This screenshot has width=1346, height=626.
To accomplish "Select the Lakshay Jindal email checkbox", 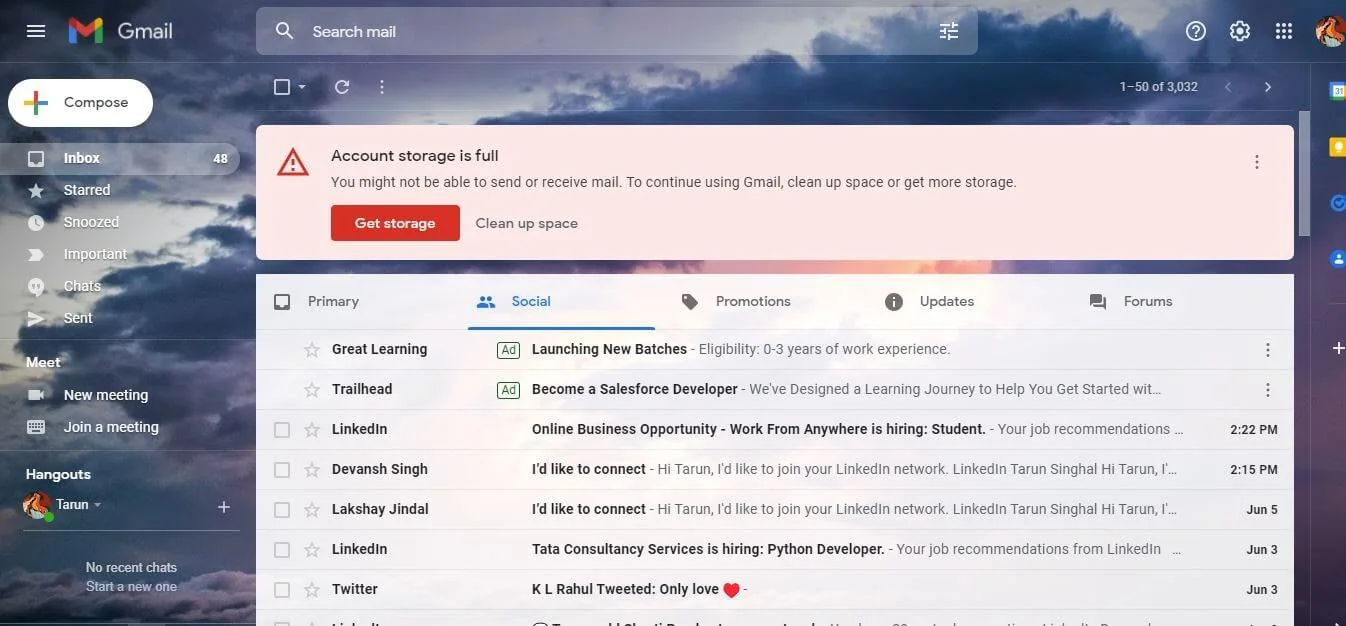I will tap(282, 509).
